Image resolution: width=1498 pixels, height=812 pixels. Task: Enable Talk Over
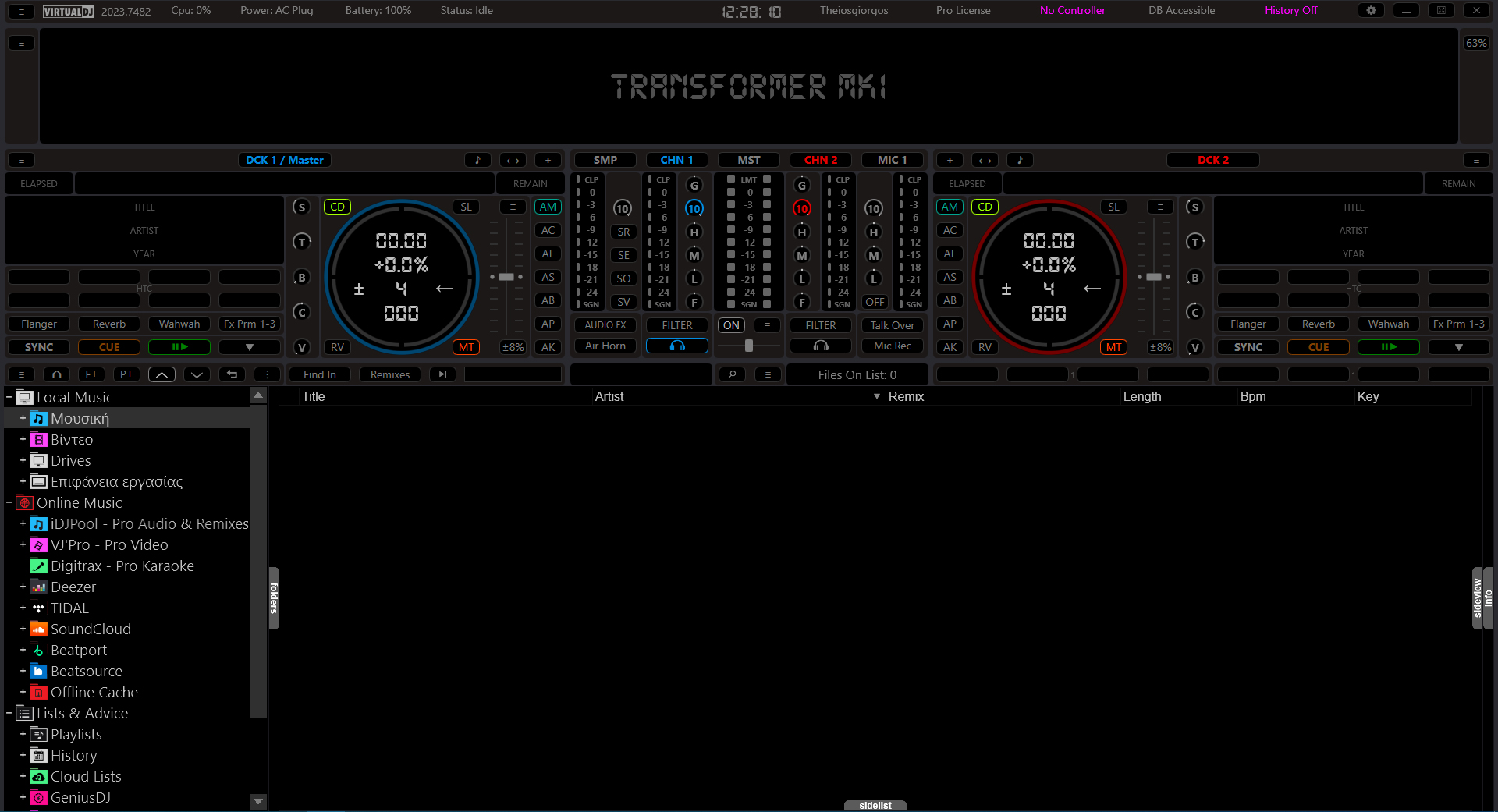(892, 325)
